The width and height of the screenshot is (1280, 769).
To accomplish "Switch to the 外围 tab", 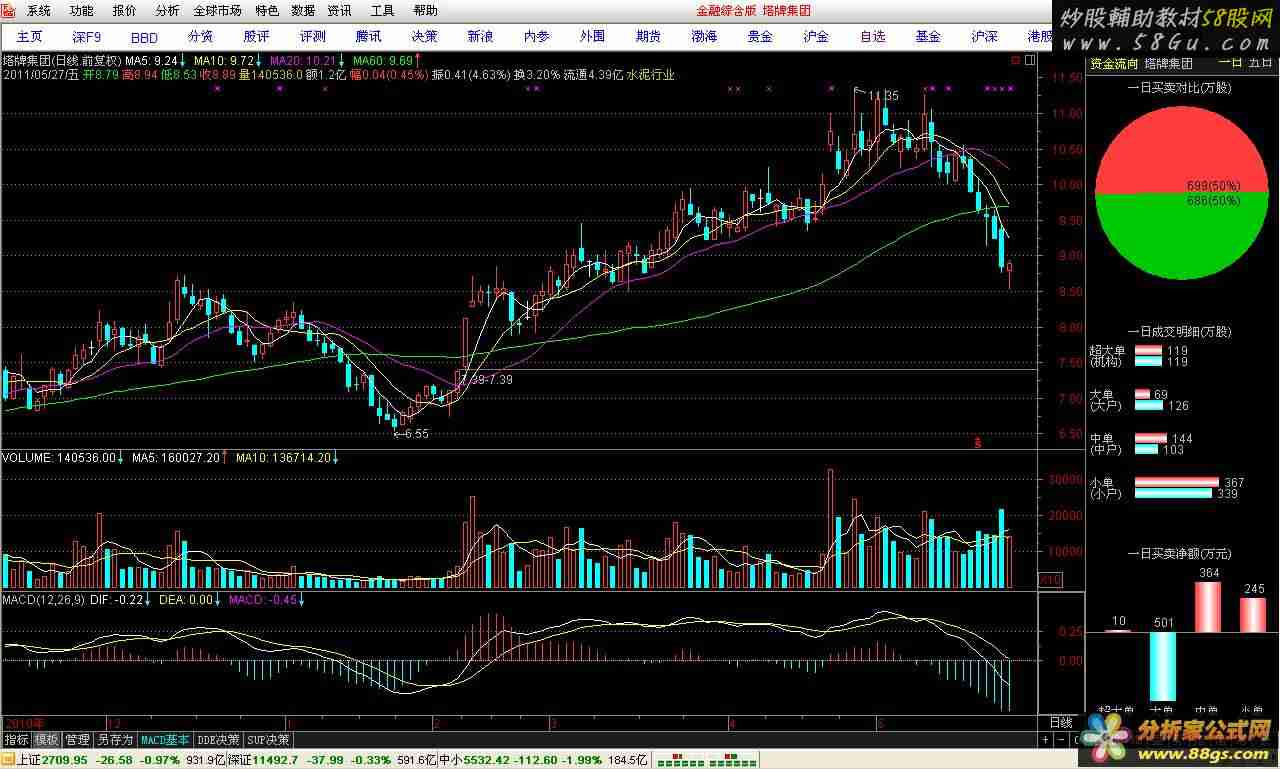I will click(x=592, y=36).
